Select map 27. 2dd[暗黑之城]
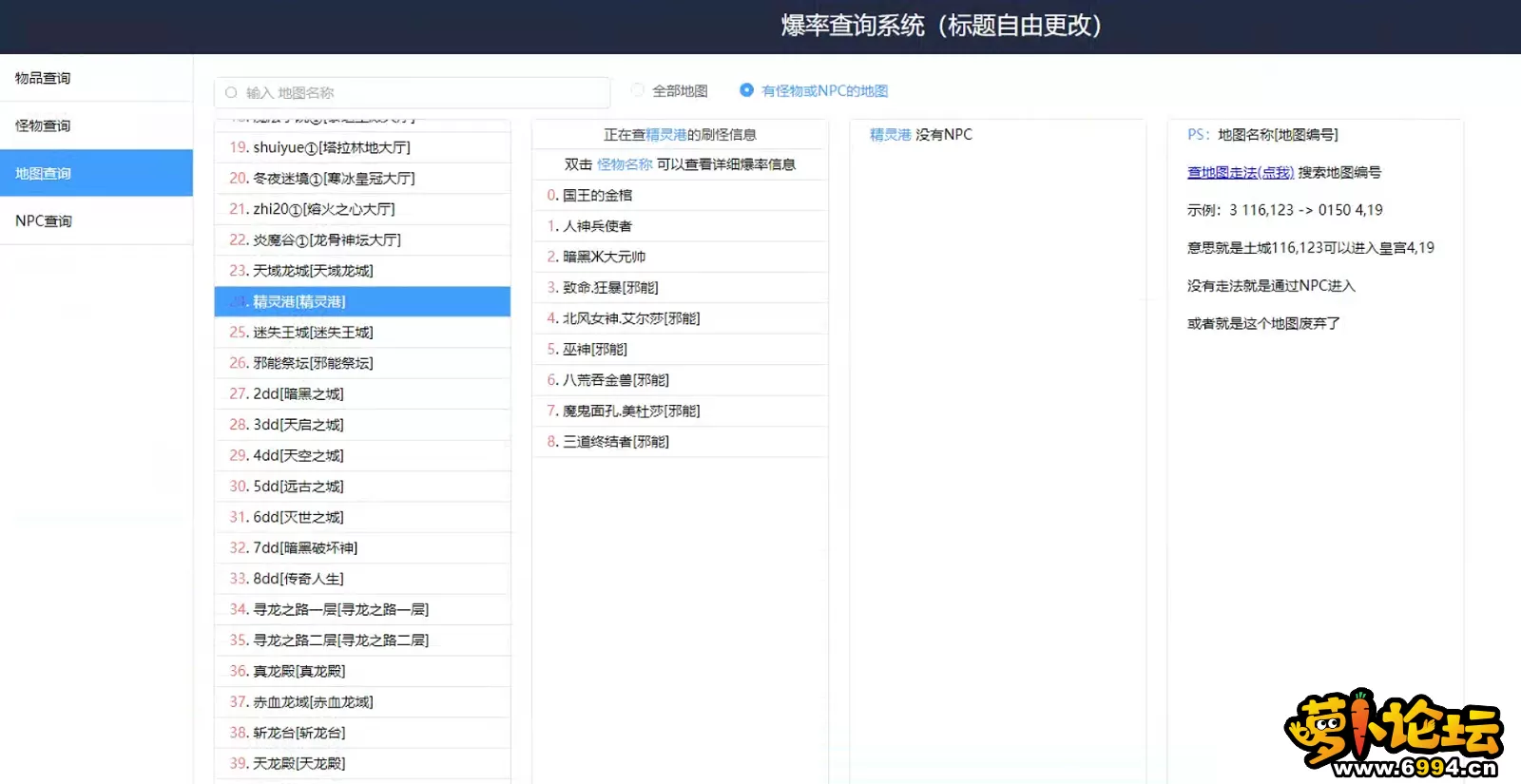 pyautogui.click(x=362, y=393)
